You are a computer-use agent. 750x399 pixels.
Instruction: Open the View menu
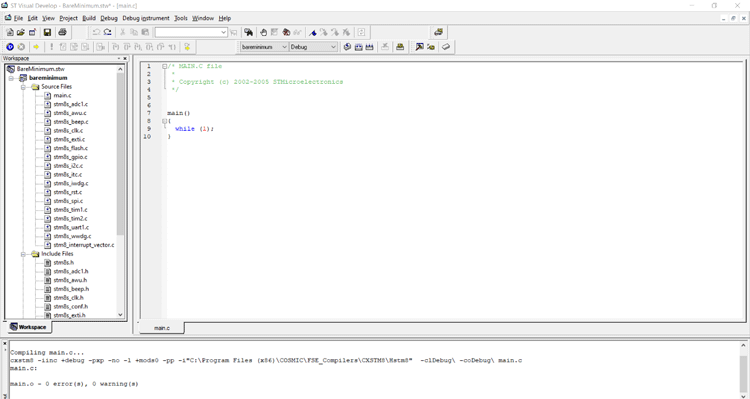(x=48, y=18)
